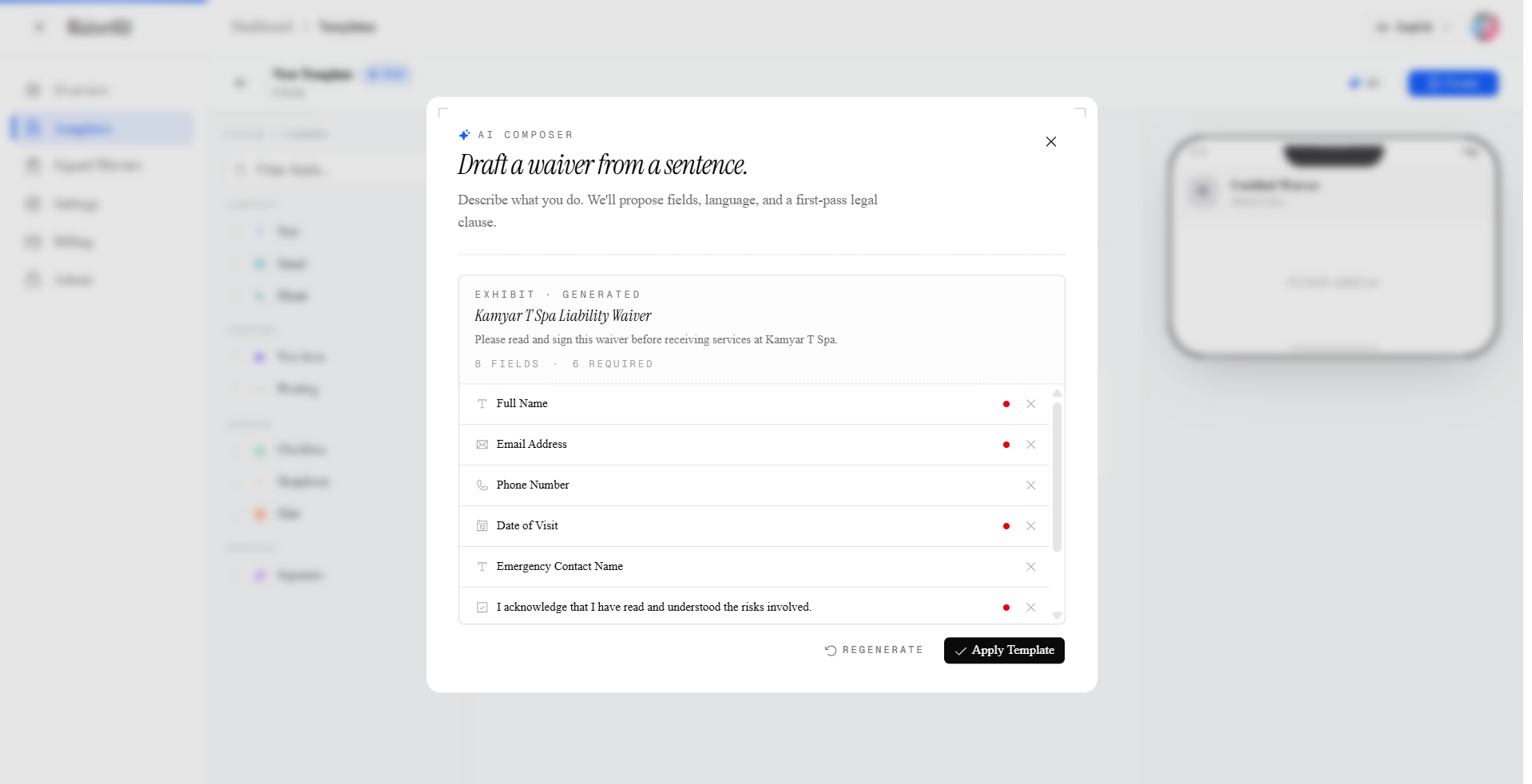Toggle the required dot for Date of Visit

1006,526
